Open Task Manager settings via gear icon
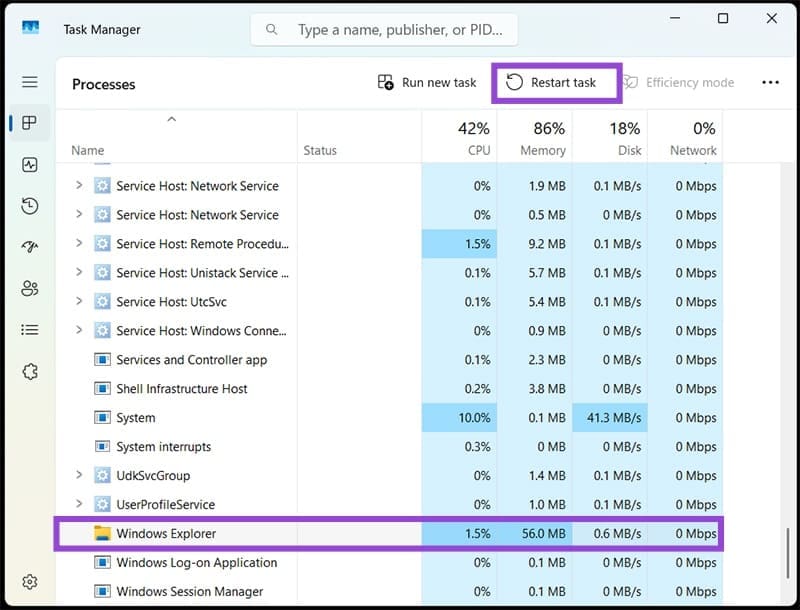 coord(29,581)
